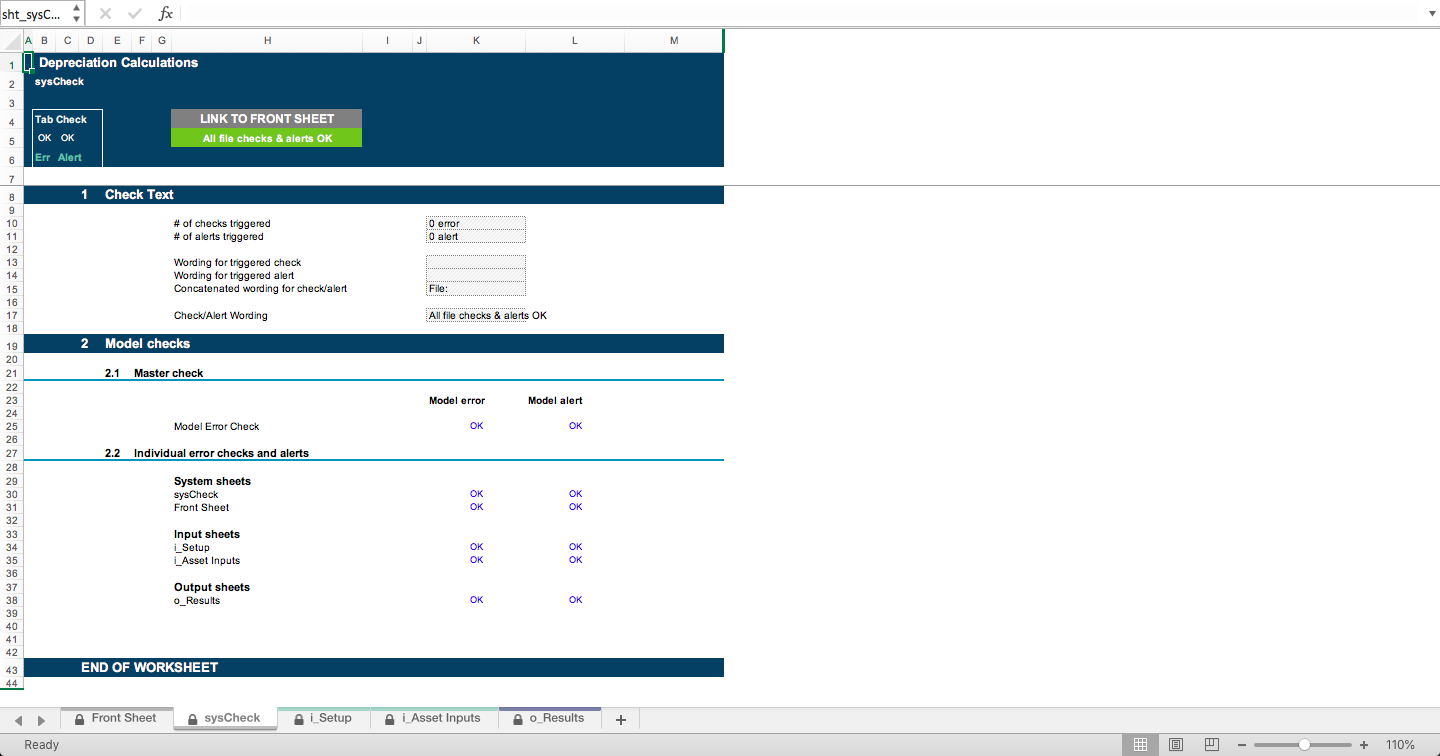Select column I header
This screenshot has width=1440, height=756.
point(388,41)
